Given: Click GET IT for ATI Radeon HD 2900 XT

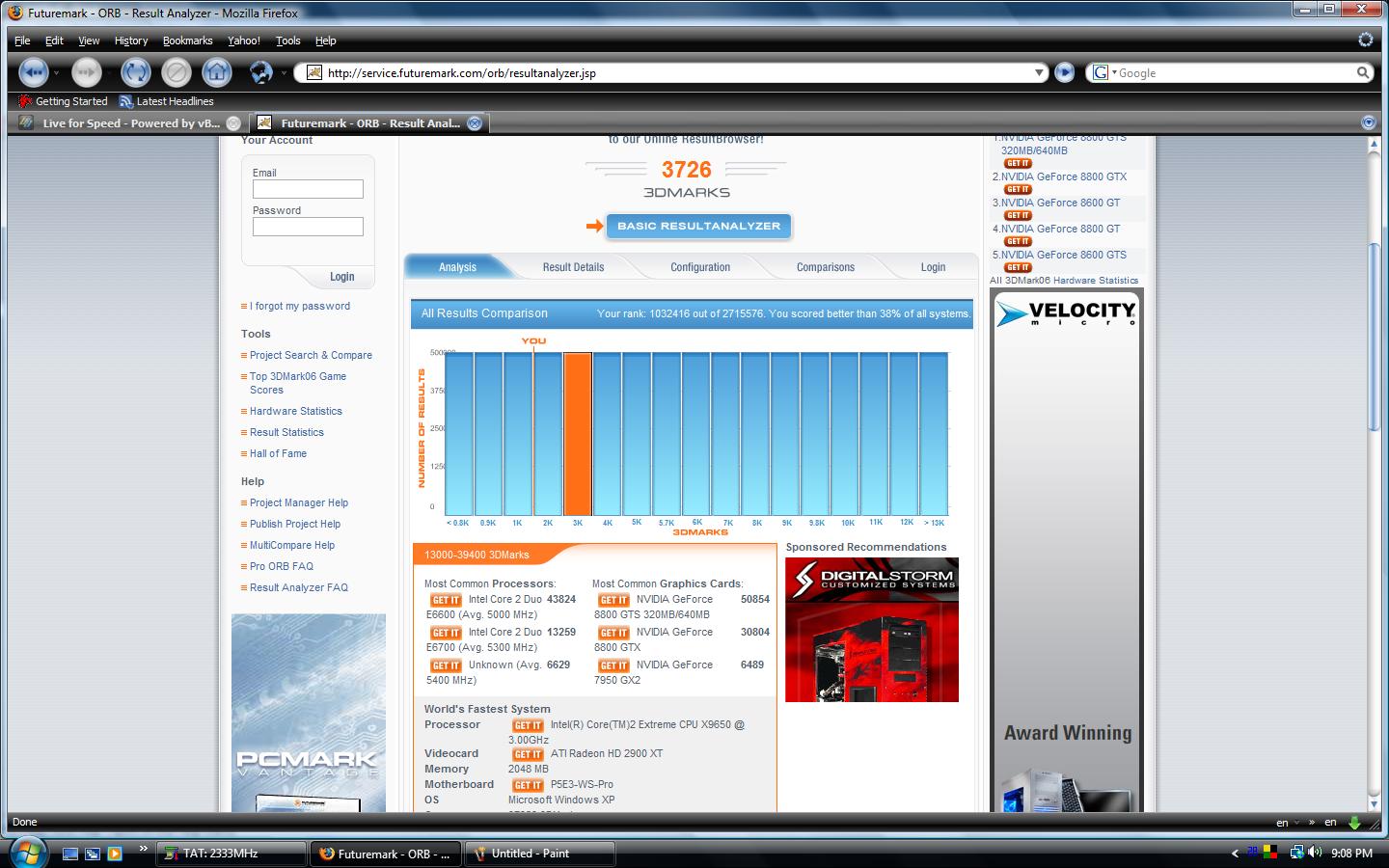Looking at the screenshot, I should tap(528, 754).
